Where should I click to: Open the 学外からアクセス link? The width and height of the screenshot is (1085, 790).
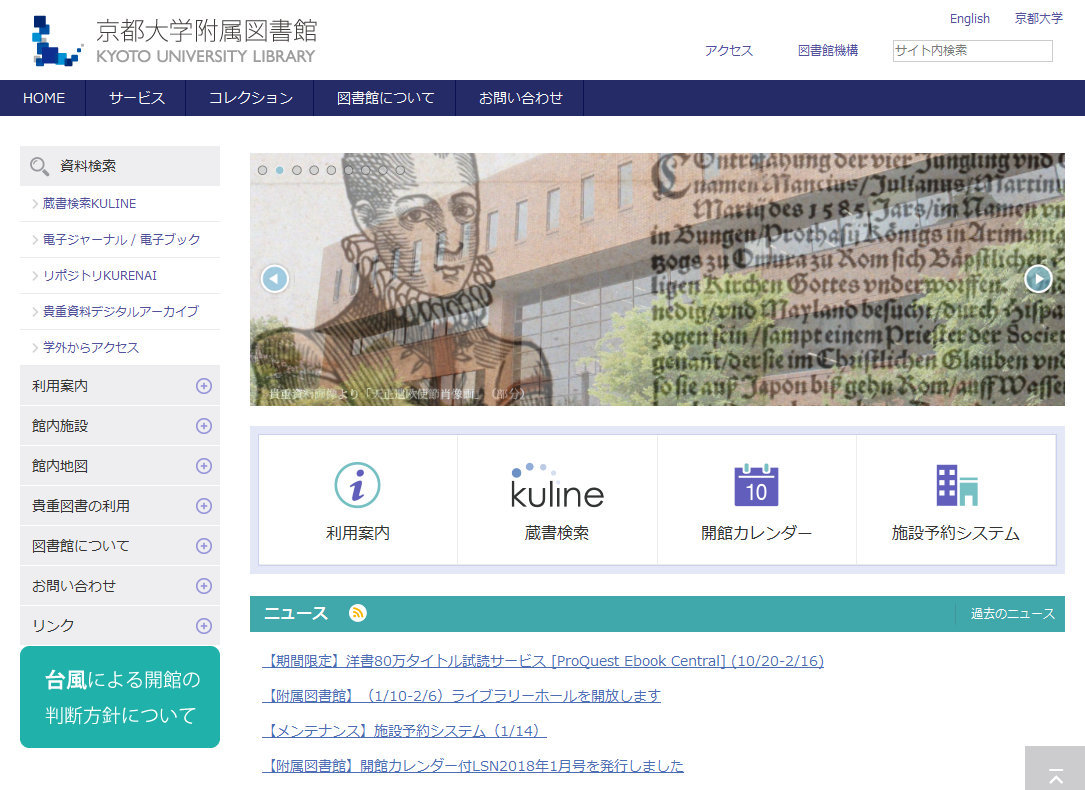[91, 347]
